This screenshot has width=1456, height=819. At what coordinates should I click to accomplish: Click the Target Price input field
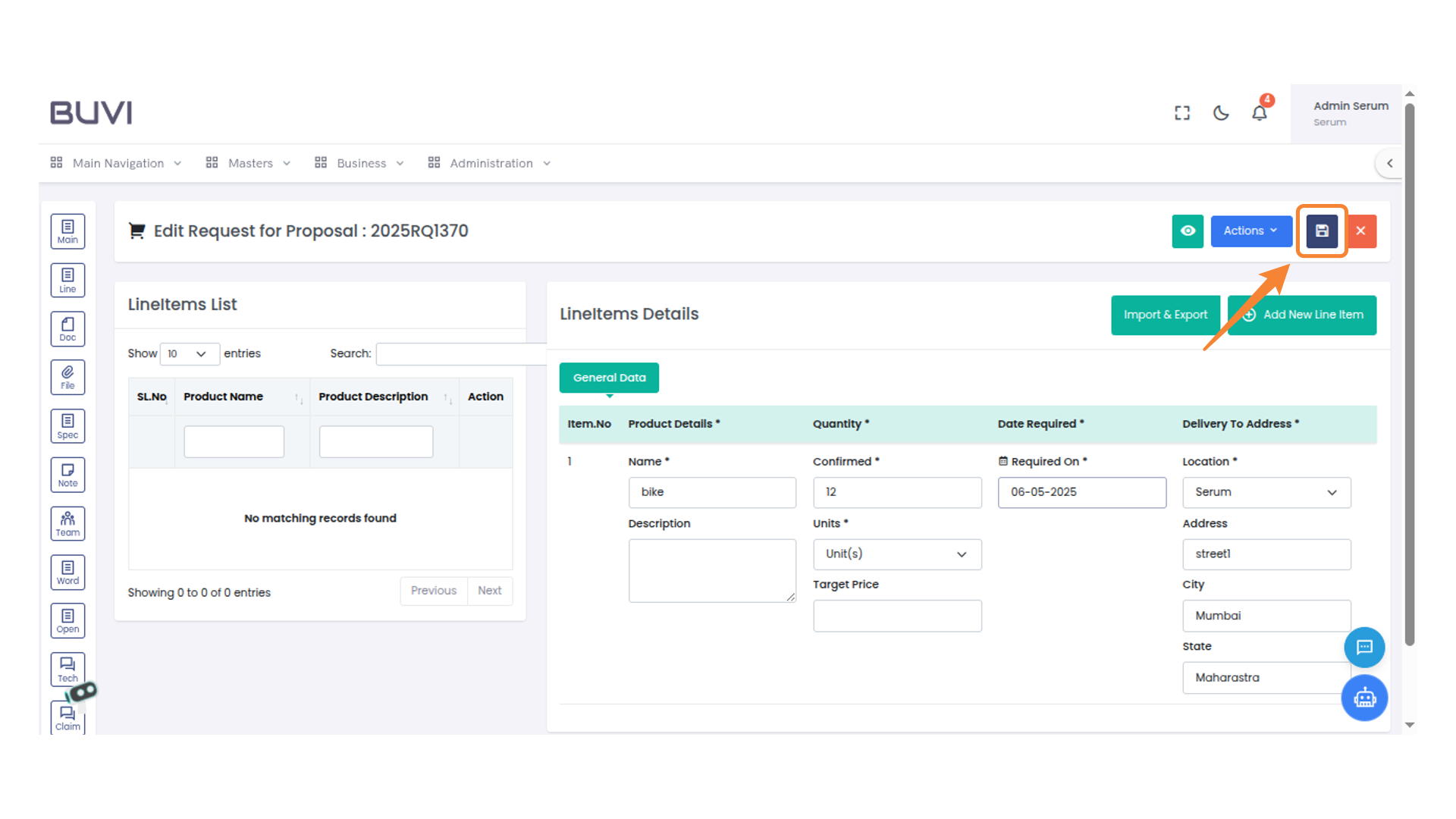[896, 616]
